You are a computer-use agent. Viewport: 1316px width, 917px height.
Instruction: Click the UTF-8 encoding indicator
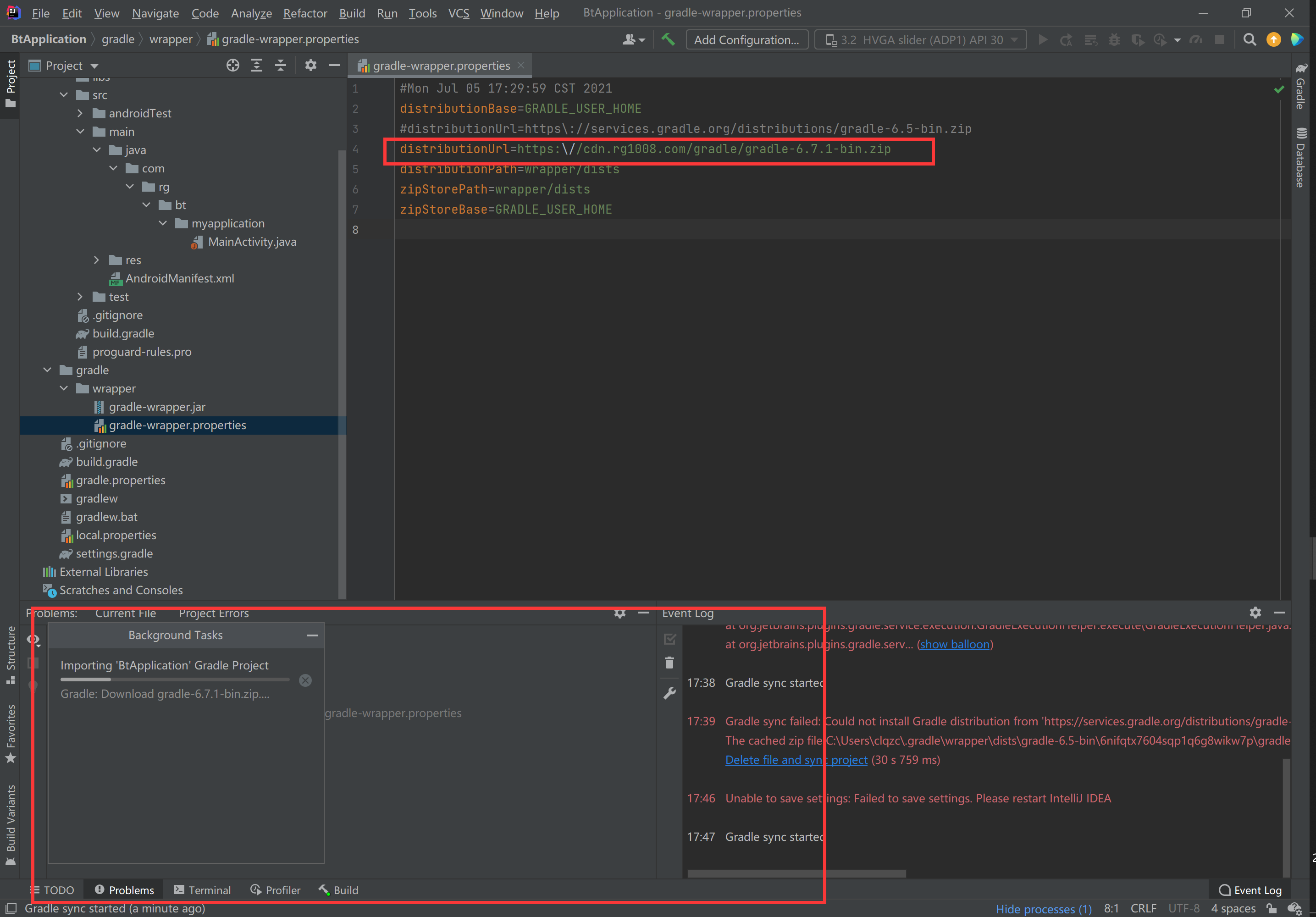click(x=1183, y=908)
